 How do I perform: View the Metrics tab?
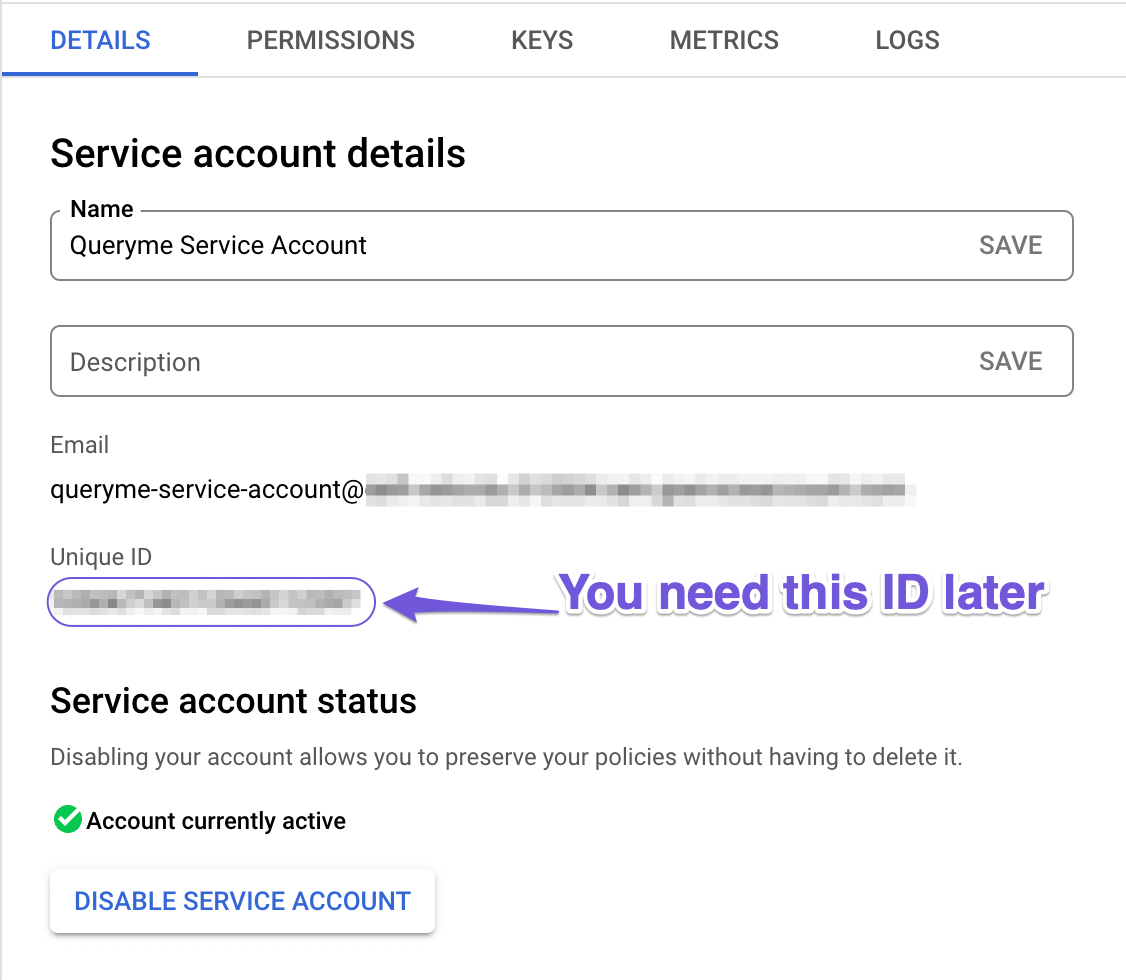(x=724, y=41)
